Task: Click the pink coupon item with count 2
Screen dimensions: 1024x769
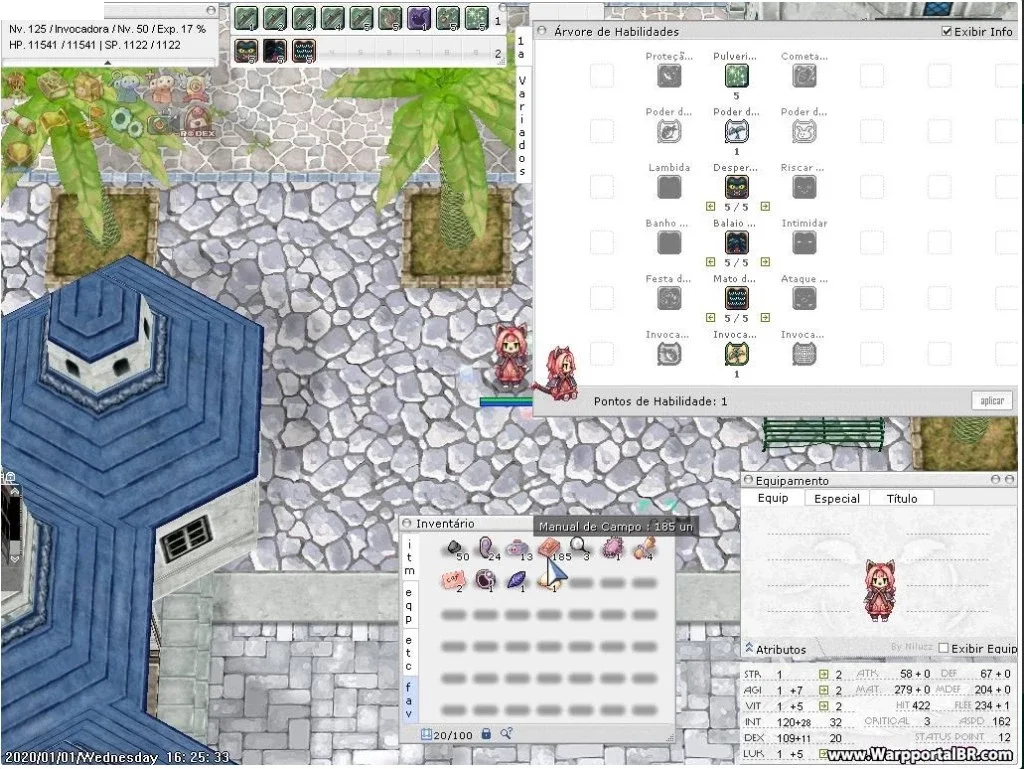Action: click(x=453, y=579)
